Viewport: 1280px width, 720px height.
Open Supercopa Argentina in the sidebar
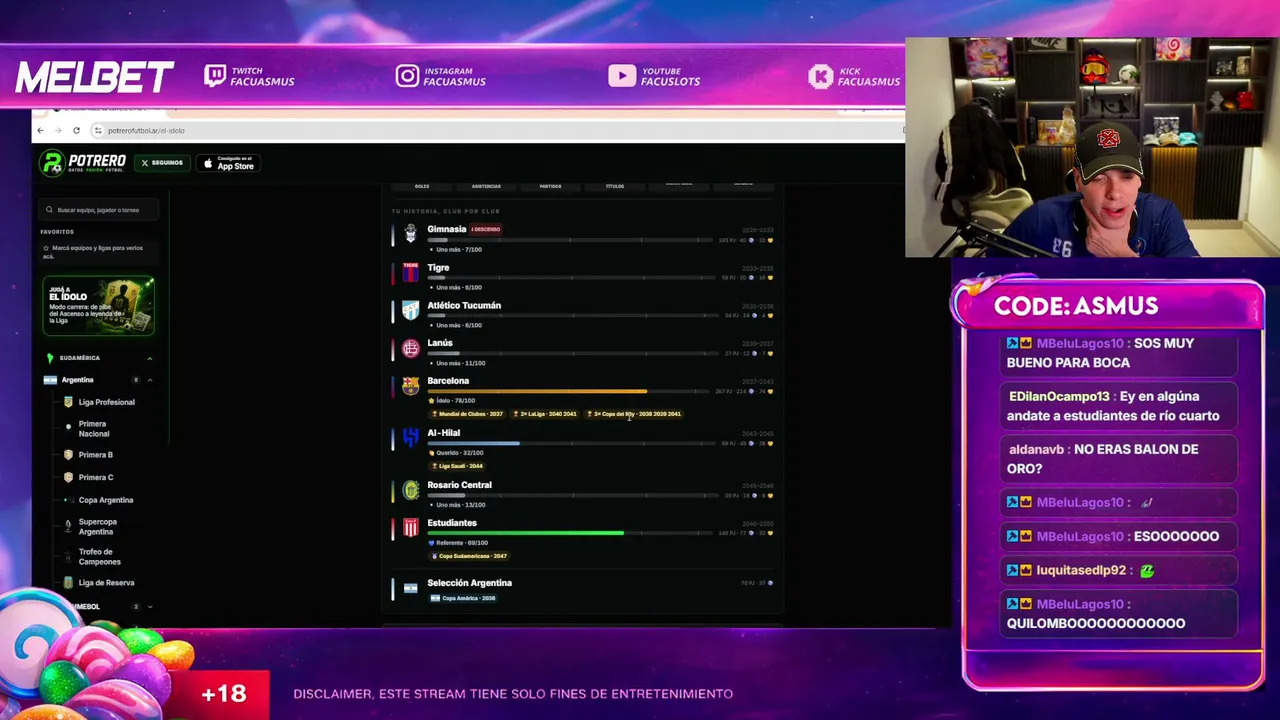pos(98,527)
